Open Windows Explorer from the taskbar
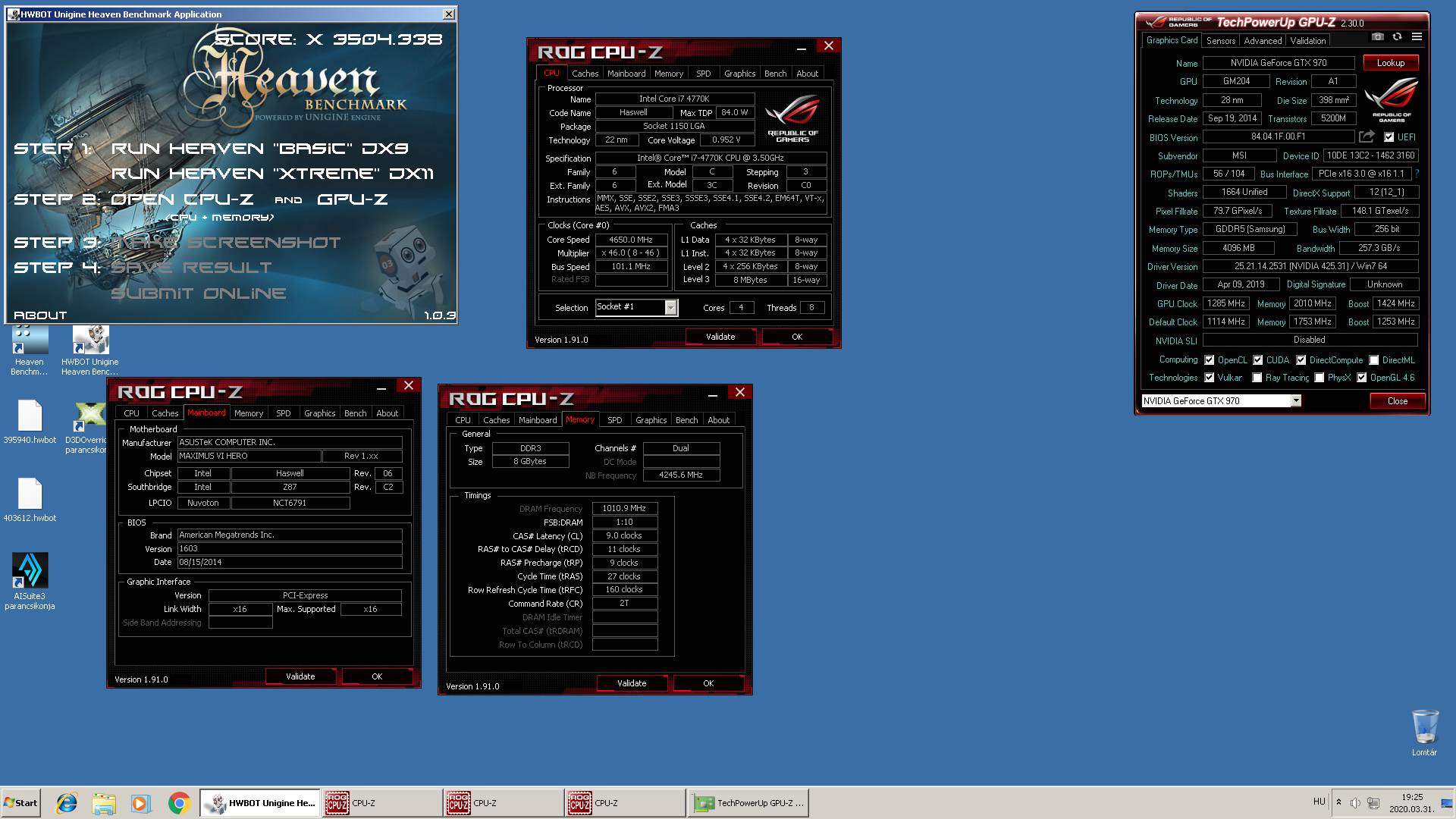The image size is (1456, 819). (104, 803)
